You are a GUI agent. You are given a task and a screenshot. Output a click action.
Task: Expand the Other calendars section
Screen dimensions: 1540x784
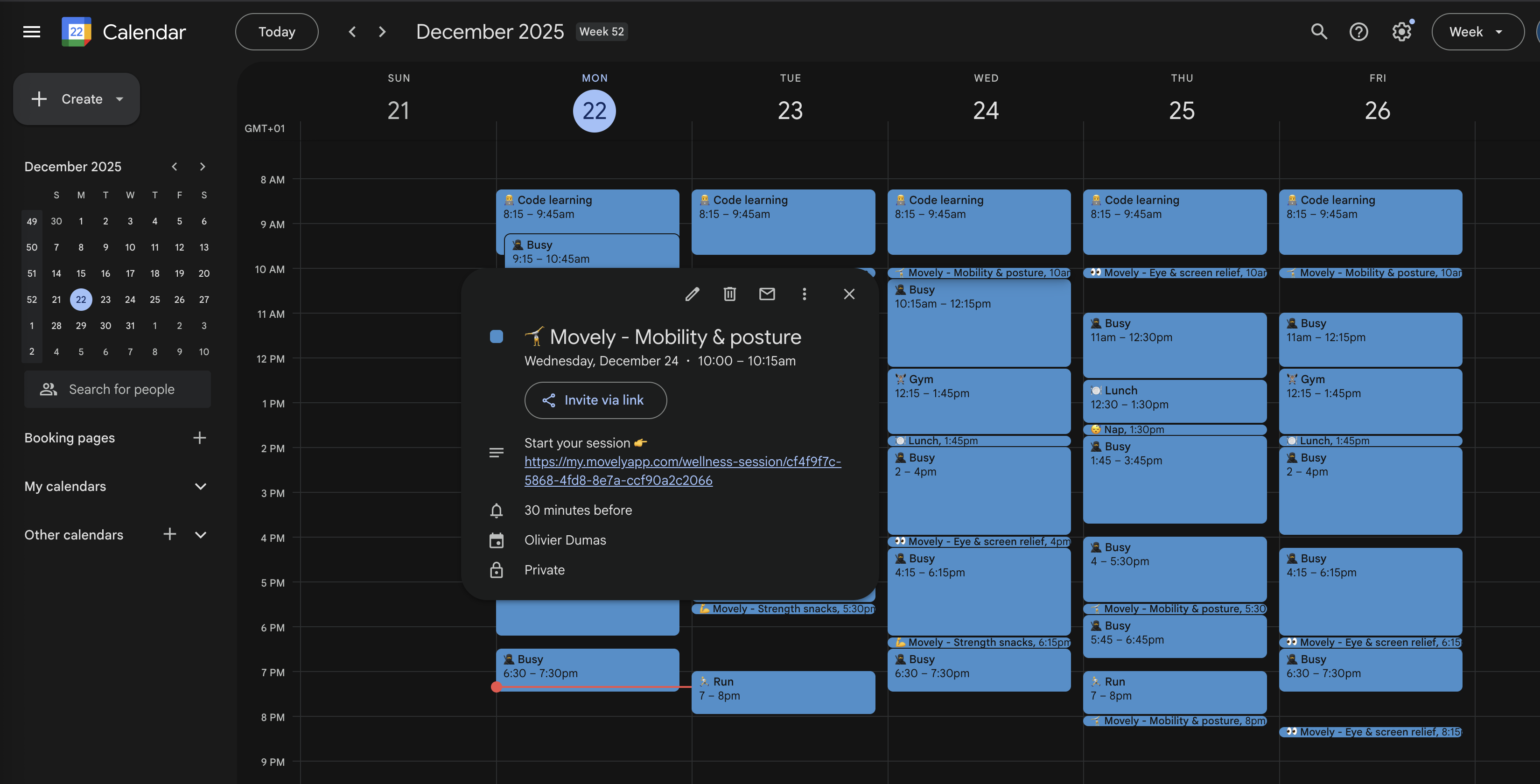tap(201, 535)
